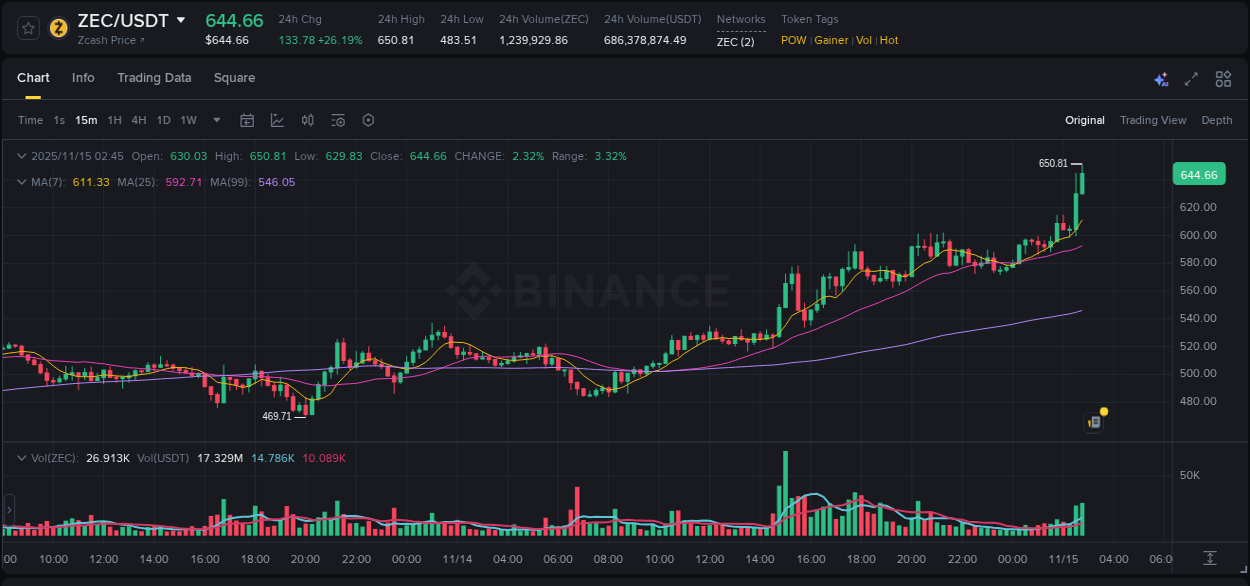Click the chart snapshot icon near yellow dot
1250x586 pixels.
point(1093,421)
